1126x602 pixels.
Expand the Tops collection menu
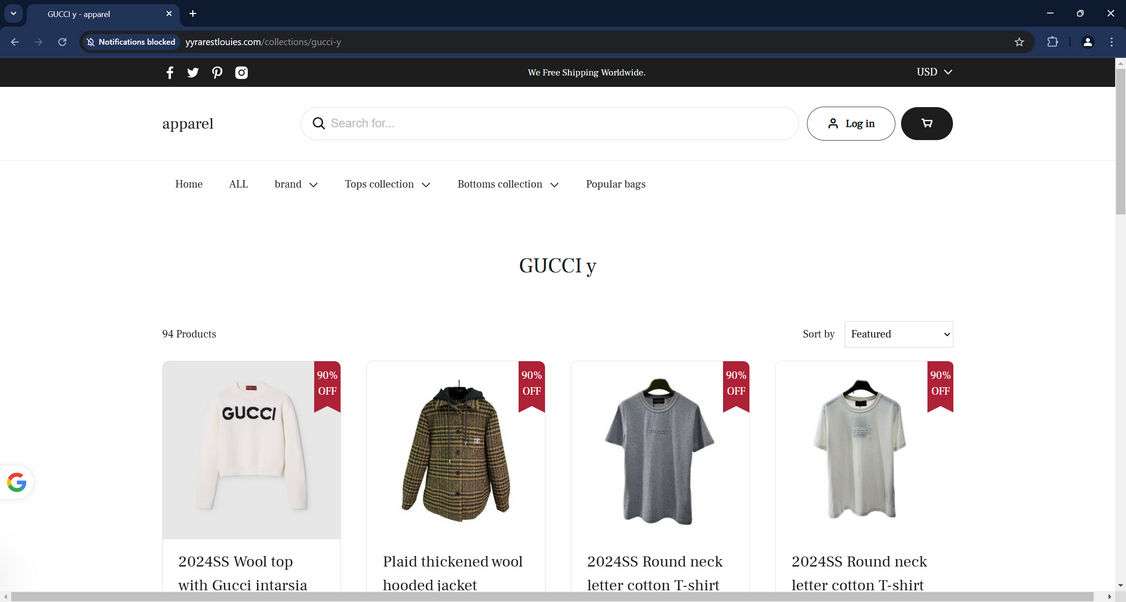click(x=388, y=184)
